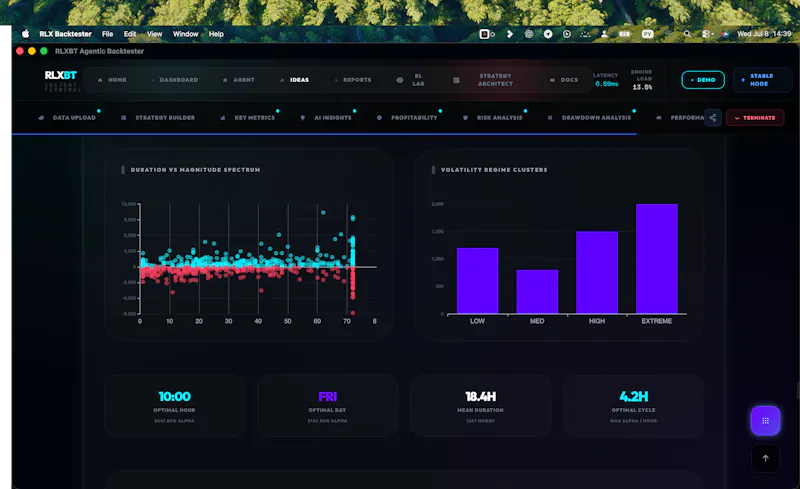Click the menu bar date and time
The image size is (800, 489).
[764, 34]
